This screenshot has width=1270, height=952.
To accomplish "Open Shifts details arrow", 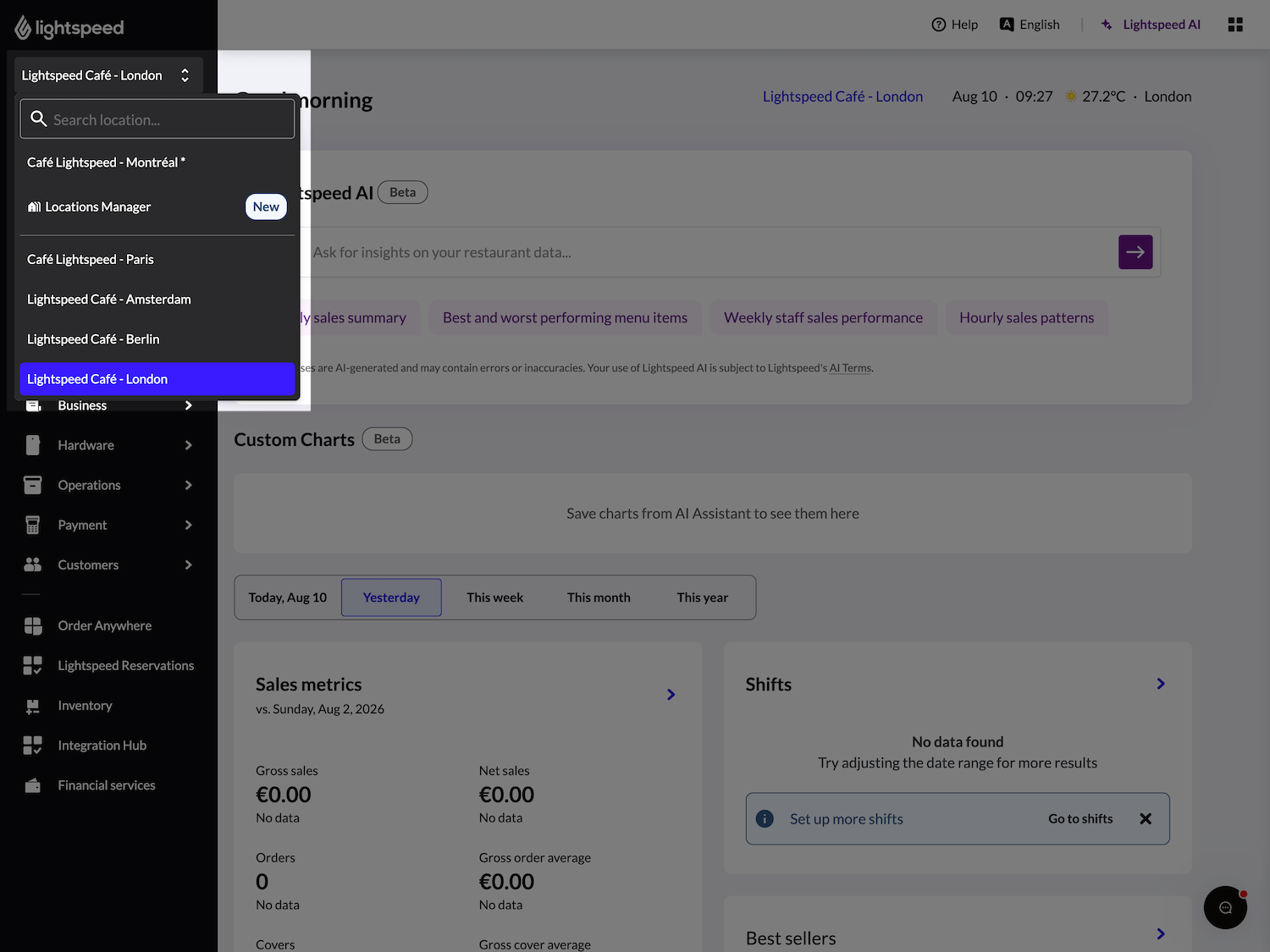I will pos(1161,684).
